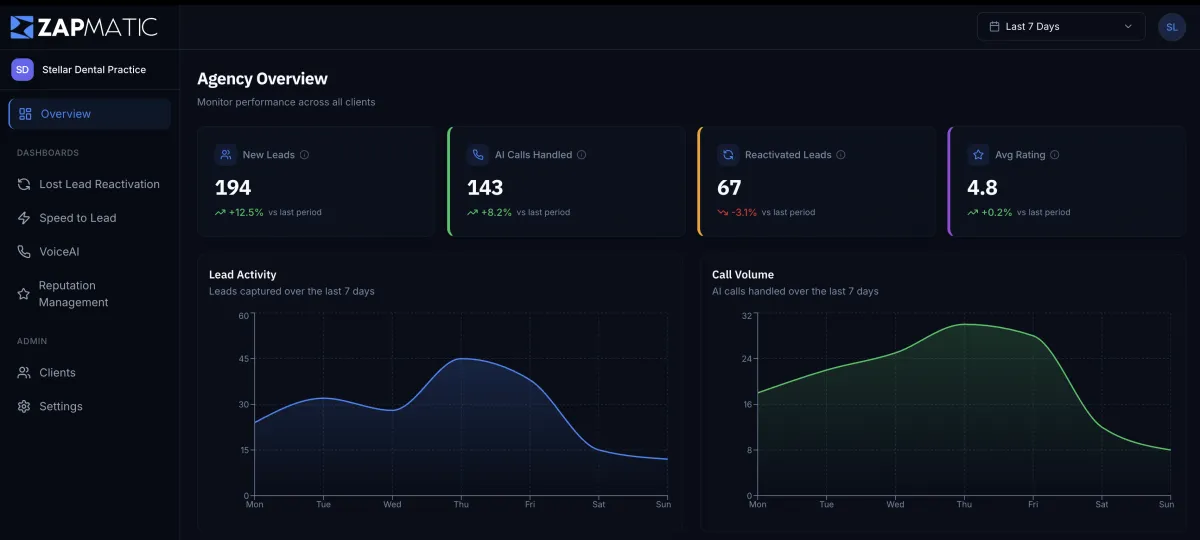The image size is (1200, 540).
Task: Click the Agency Overview heading
Action: pos(262,79)
